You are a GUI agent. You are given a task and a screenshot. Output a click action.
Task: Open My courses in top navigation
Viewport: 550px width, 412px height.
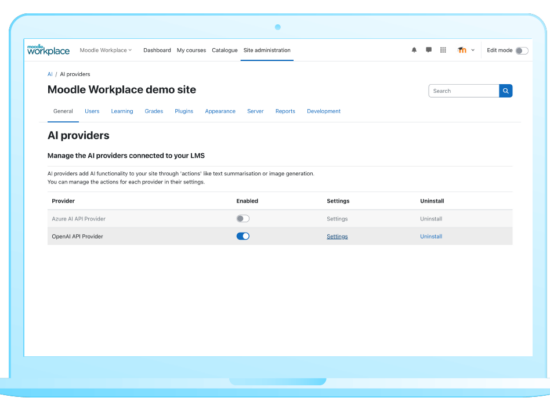tap(191, 50)
